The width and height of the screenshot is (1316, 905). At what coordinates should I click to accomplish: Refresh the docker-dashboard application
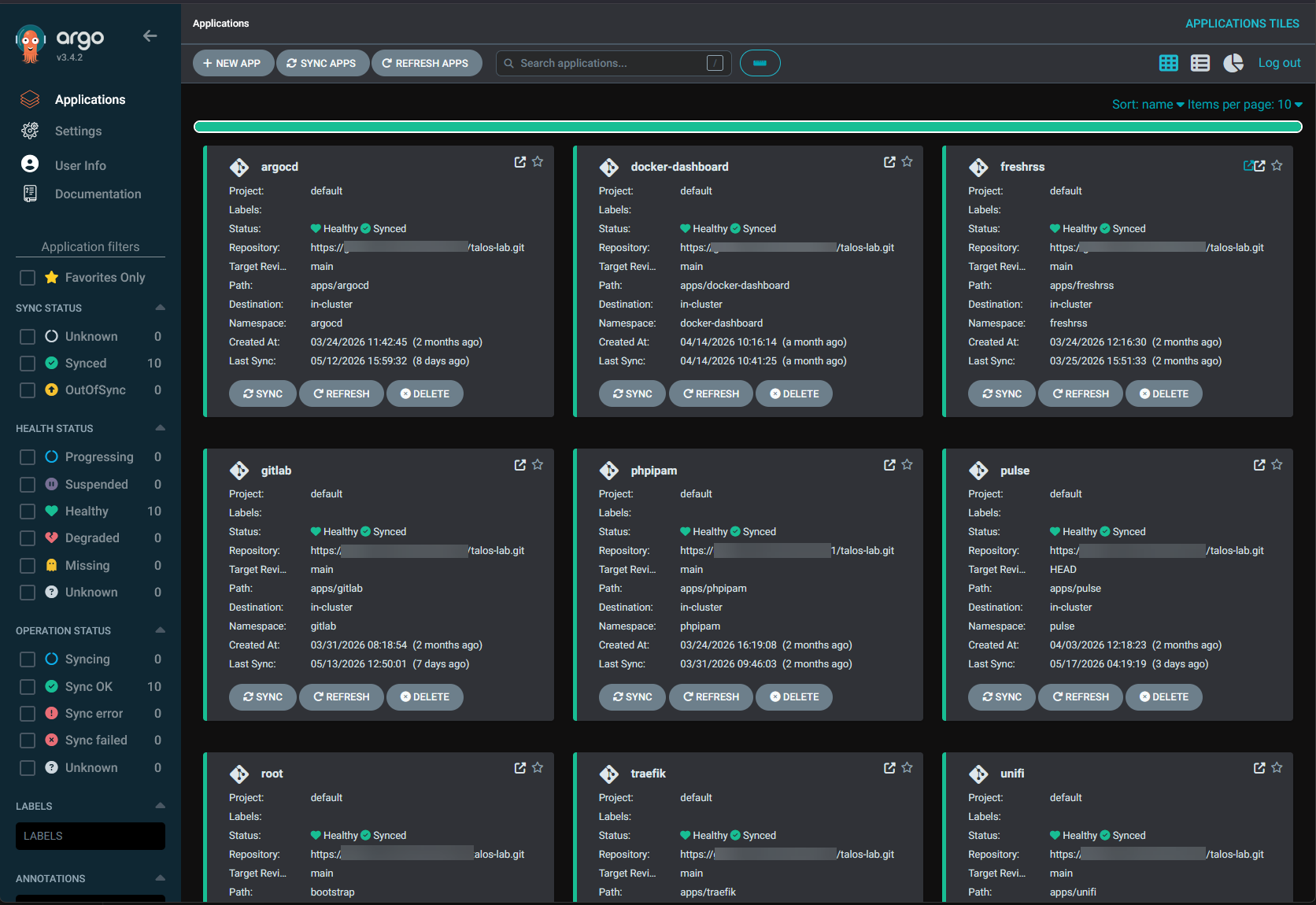click(712, 393)
